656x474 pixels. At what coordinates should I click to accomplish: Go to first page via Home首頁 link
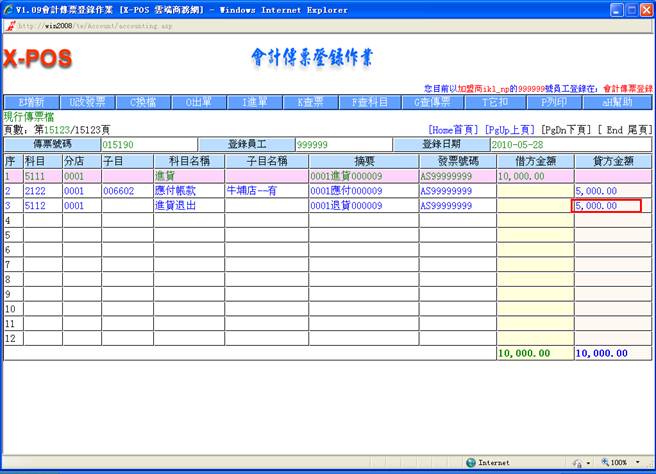tap(453, 130)
